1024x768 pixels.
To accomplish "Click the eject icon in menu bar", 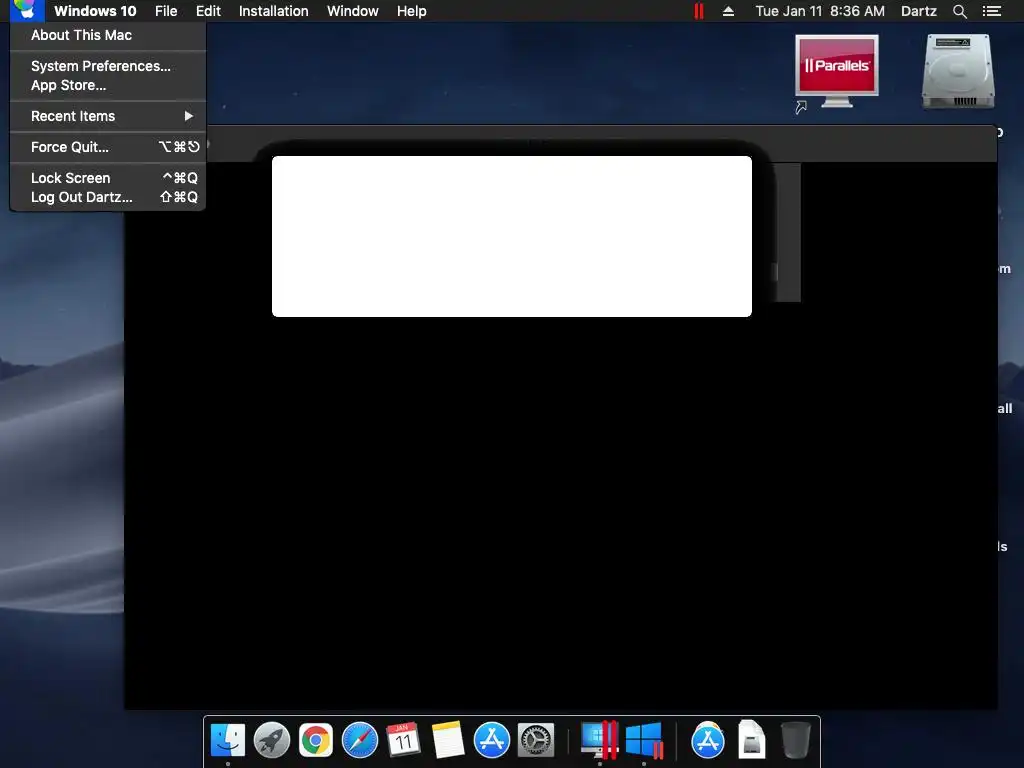I will tap(728, 11).
